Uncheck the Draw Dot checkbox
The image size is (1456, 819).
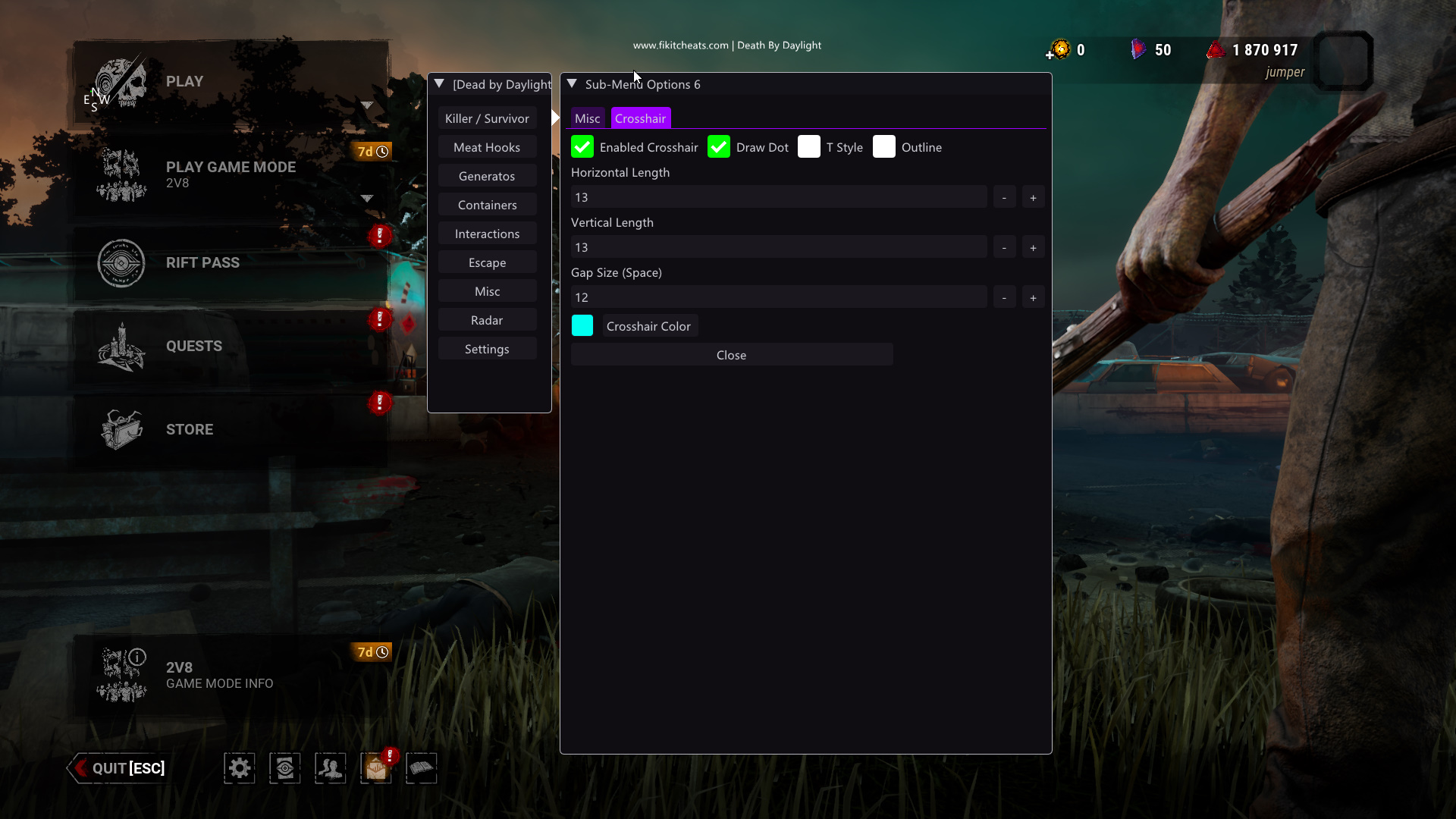coord(719,147)
